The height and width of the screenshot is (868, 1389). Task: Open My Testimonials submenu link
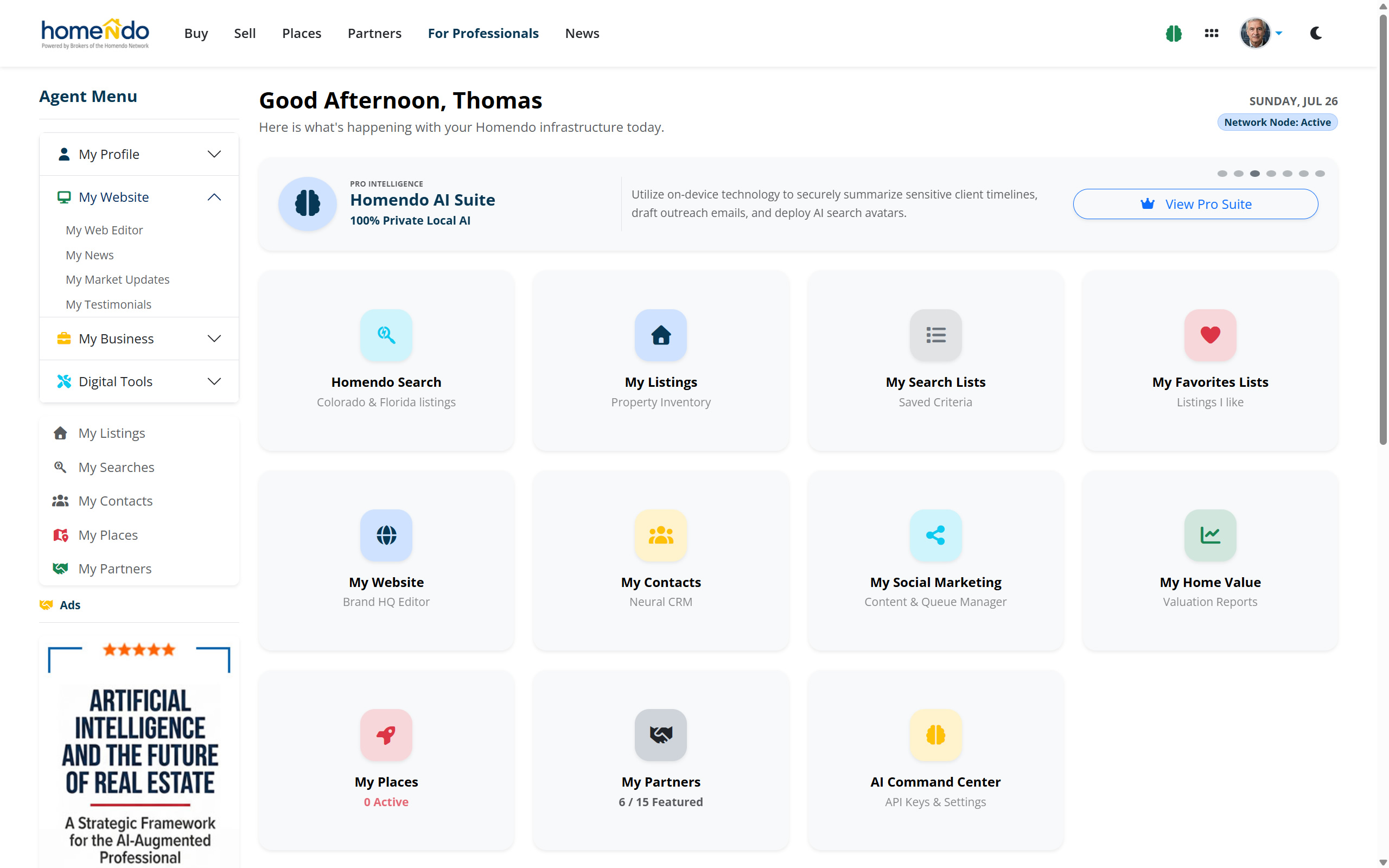(109, 304)
